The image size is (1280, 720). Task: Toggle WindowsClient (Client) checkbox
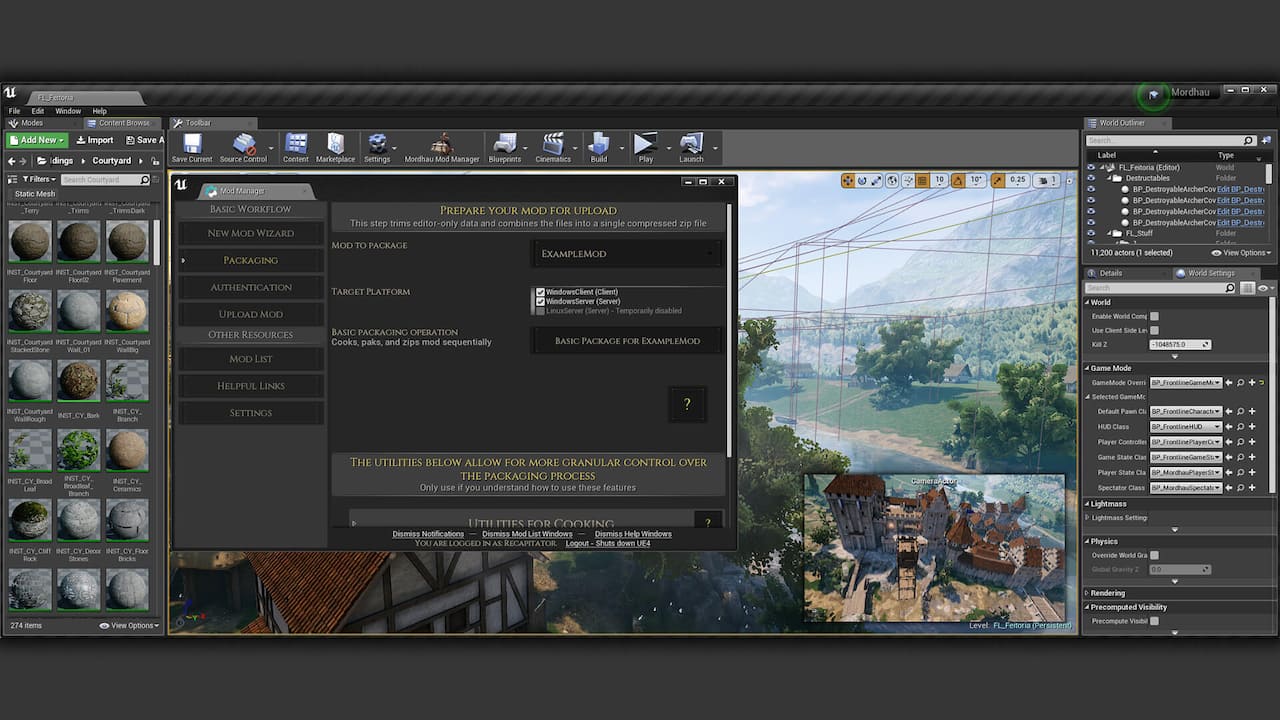click(540, 292)
